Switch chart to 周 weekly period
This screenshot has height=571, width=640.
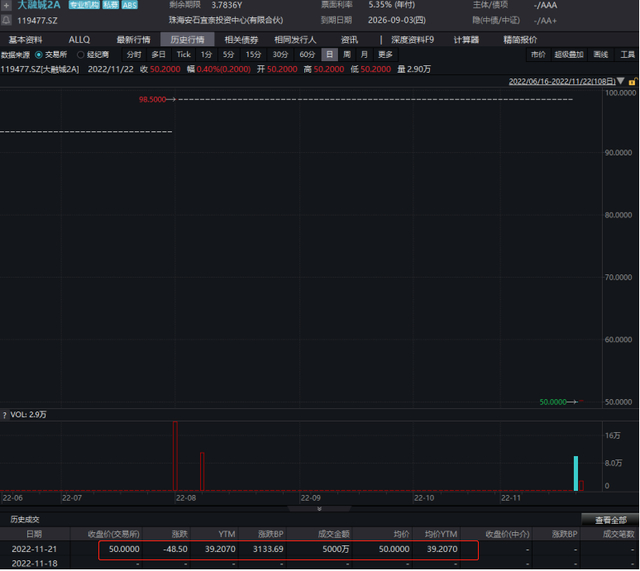click(x=347, y=55)
